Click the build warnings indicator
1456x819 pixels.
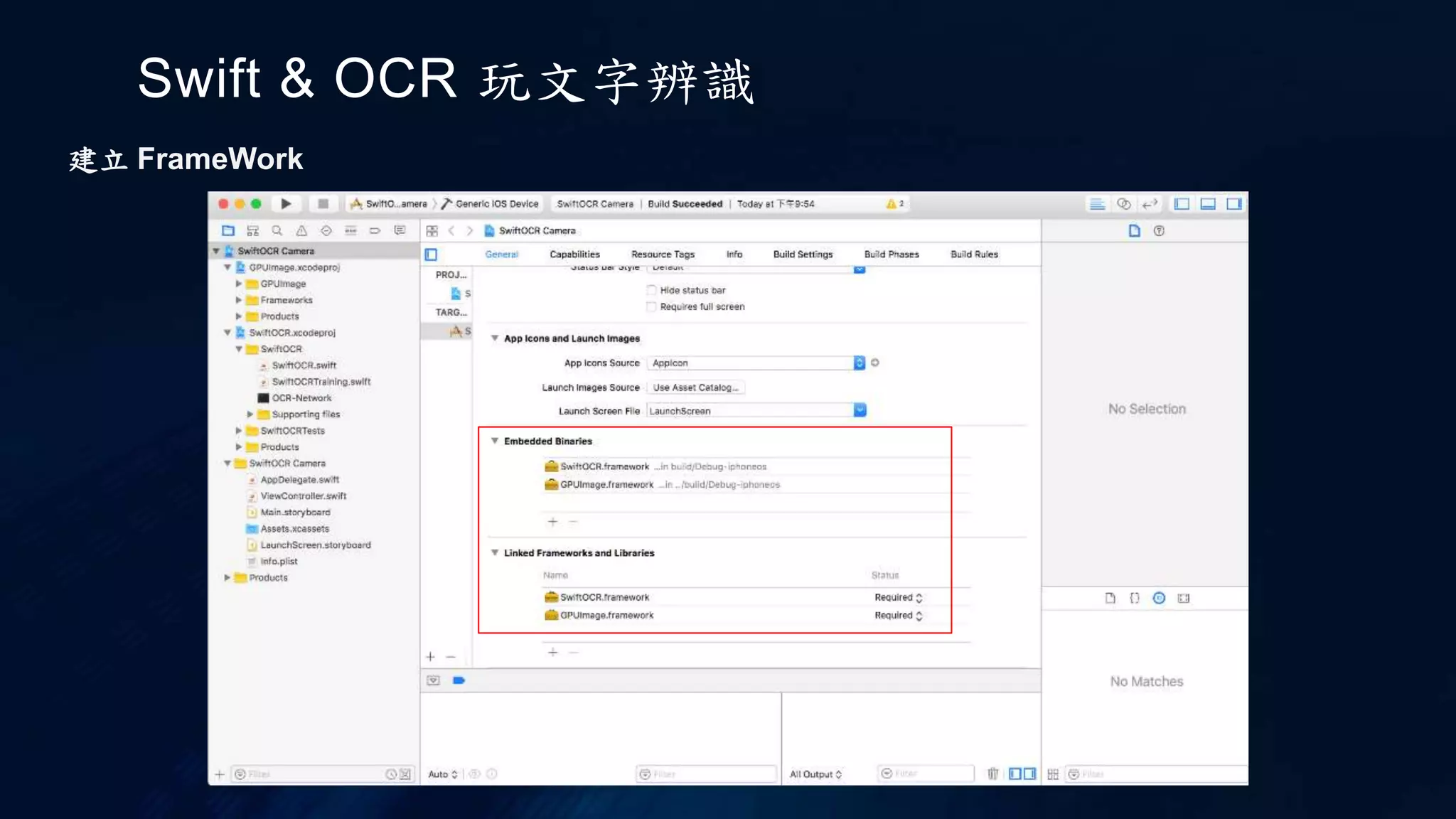pos(895,204)
